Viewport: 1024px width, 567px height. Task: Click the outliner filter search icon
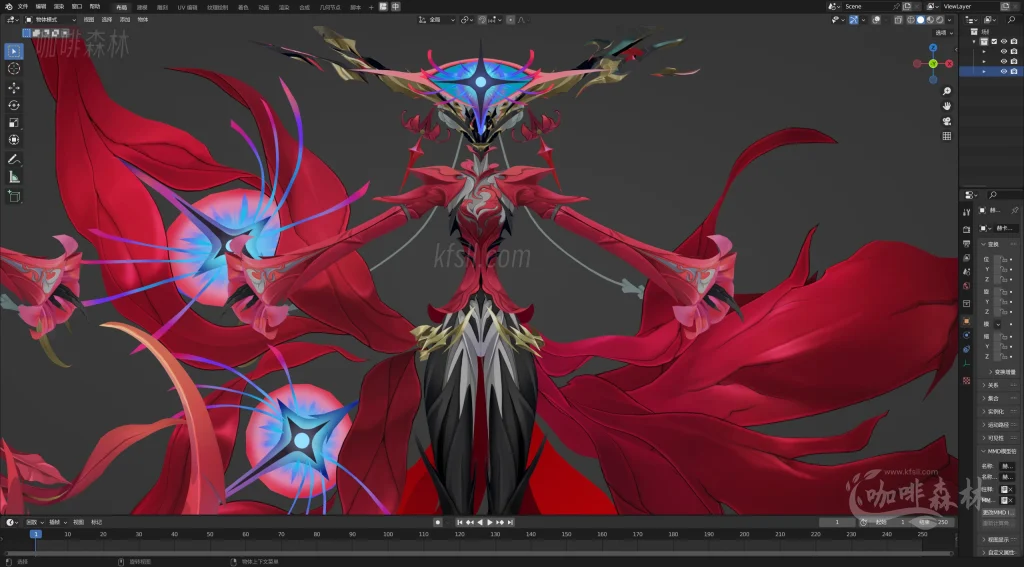pos(1012,20)
